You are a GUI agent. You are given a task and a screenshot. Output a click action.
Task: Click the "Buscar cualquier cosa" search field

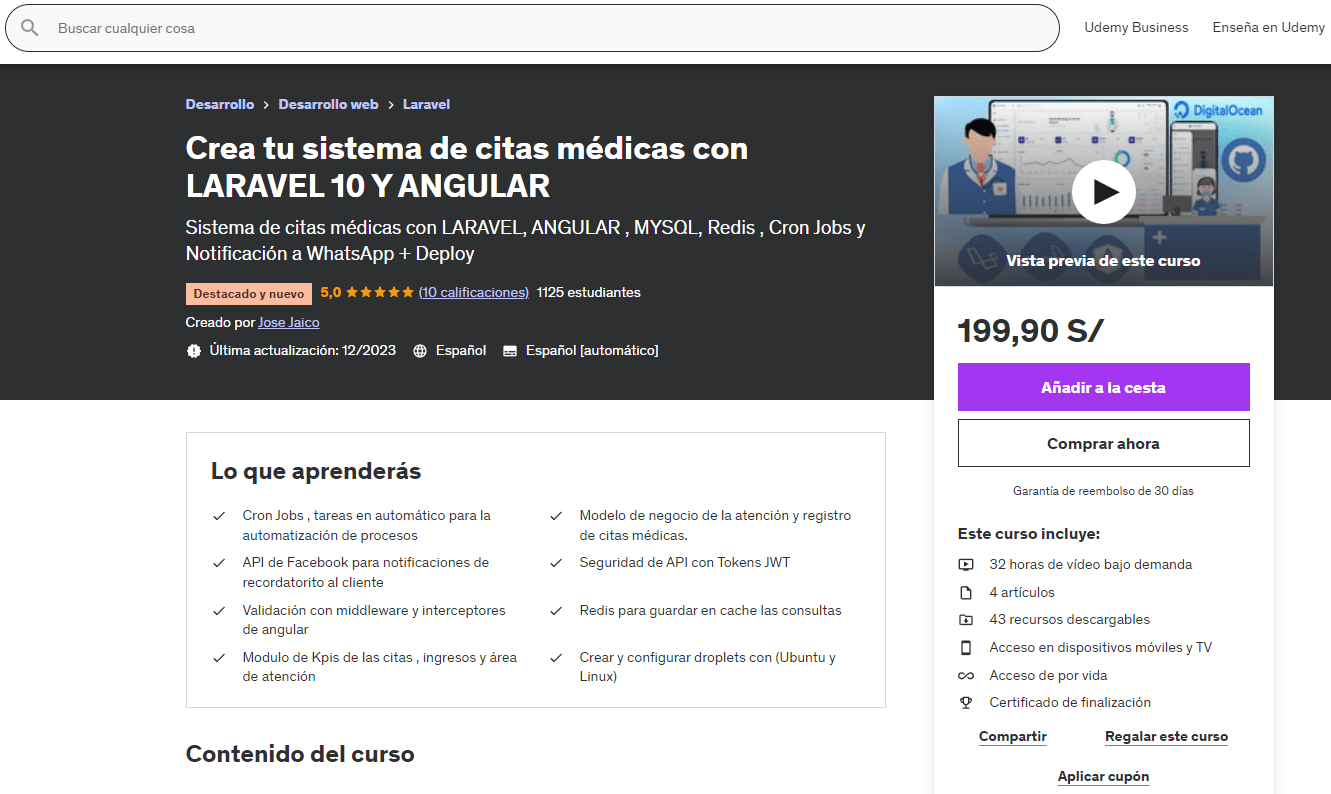click(x=400, y=28)
